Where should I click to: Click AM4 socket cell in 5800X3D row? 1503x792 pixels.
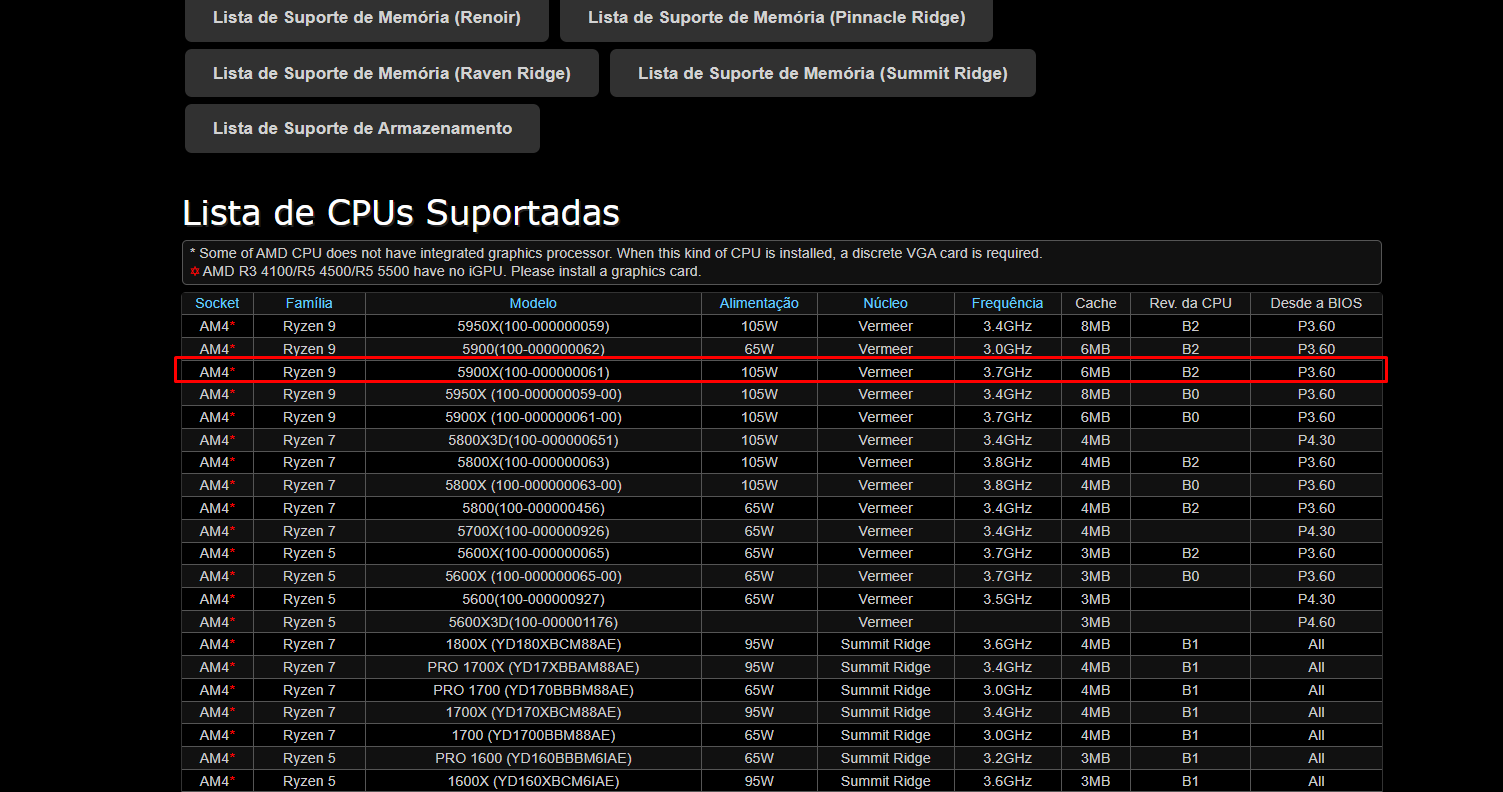217,440
